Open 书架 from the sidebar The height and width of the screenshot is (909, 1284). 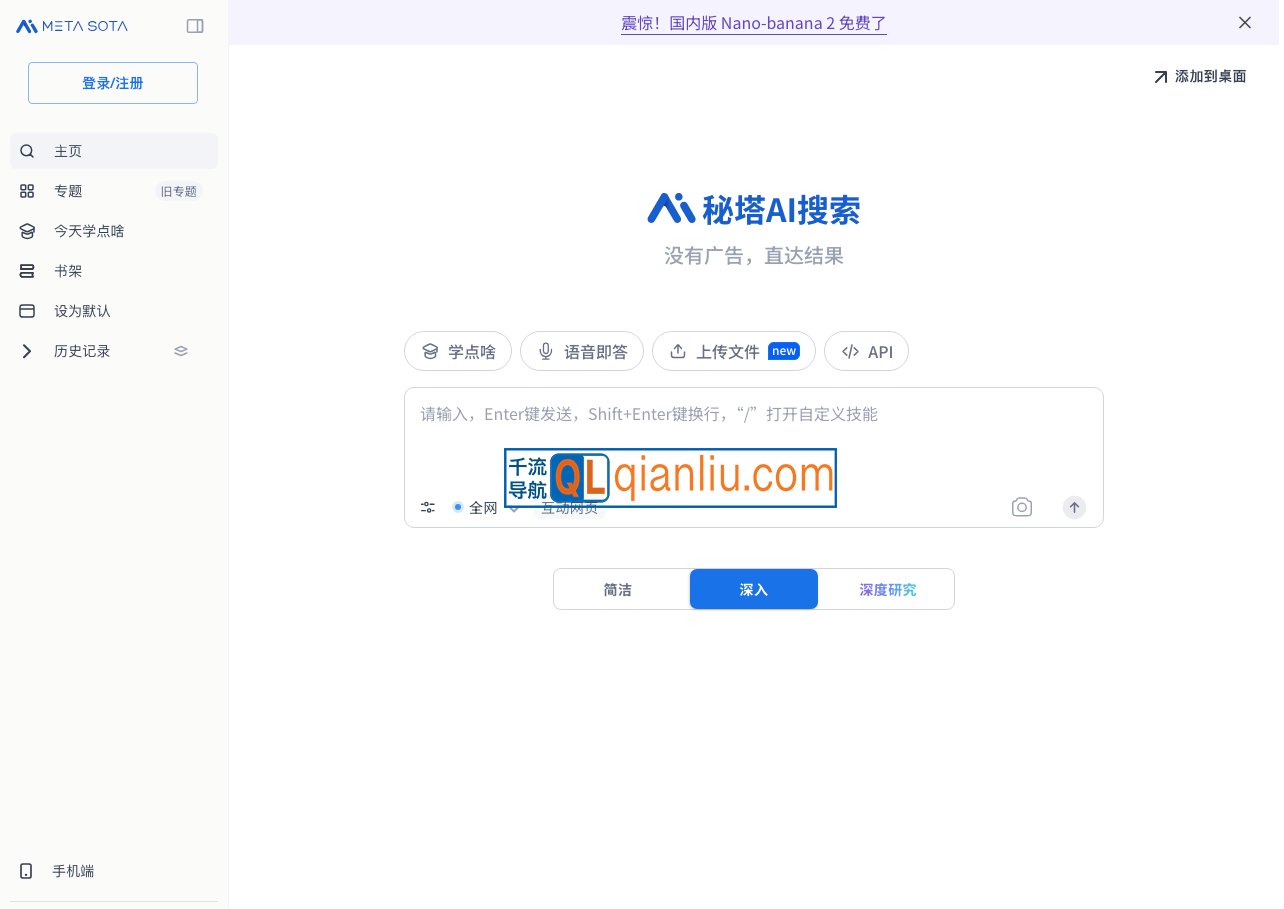click(68, 271)
